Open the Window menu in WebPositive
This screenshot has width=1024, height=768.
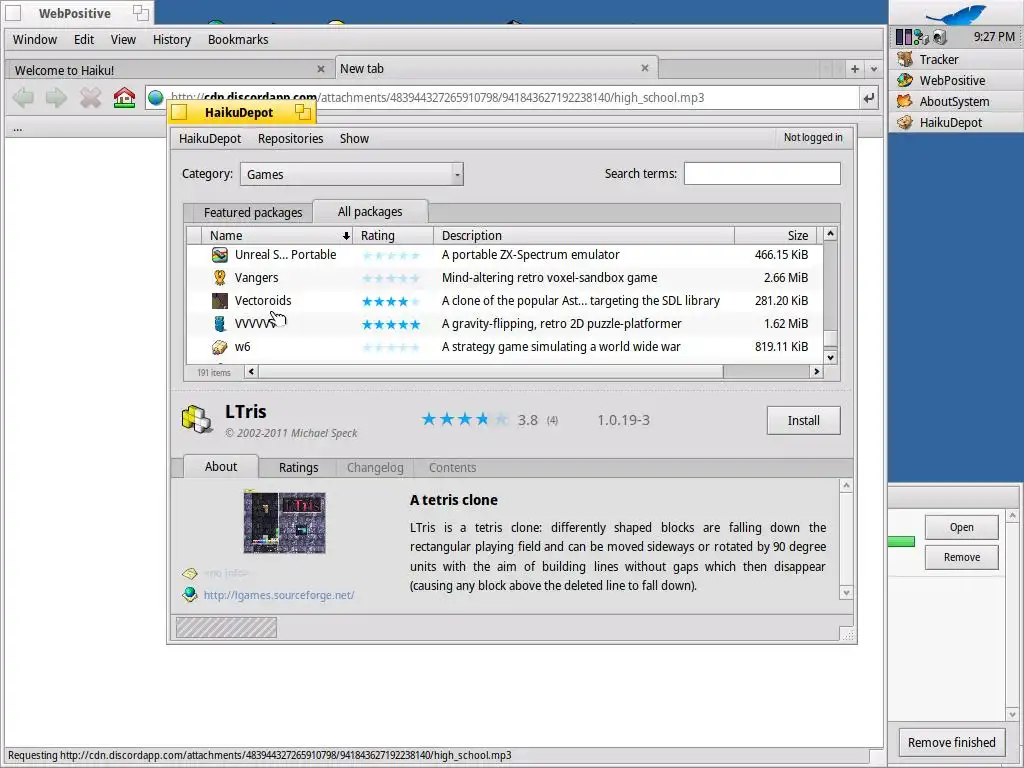35,39
